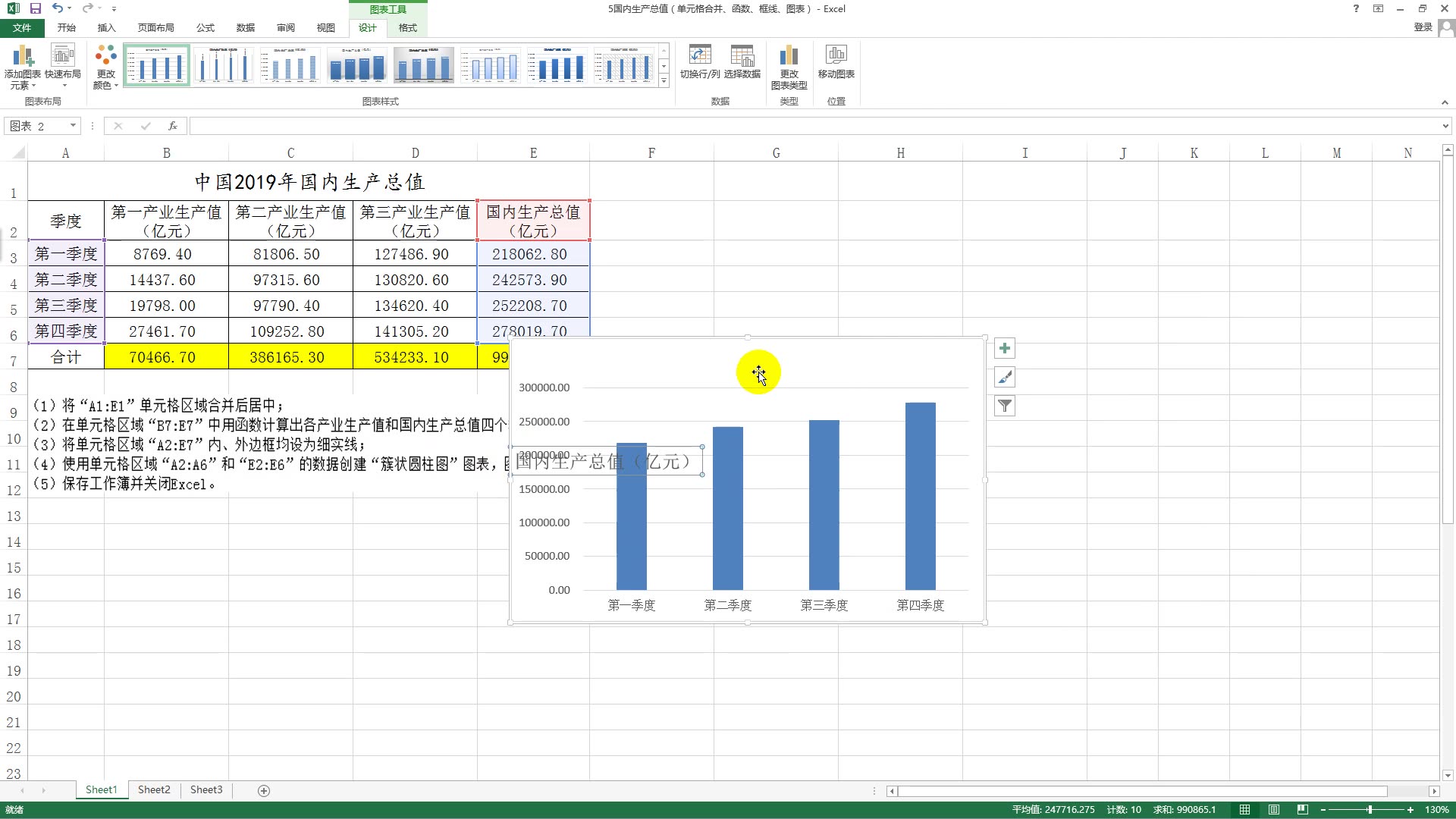
Task: Click the chart title 国内生产总值（亿元）
Action: point(606,461)
